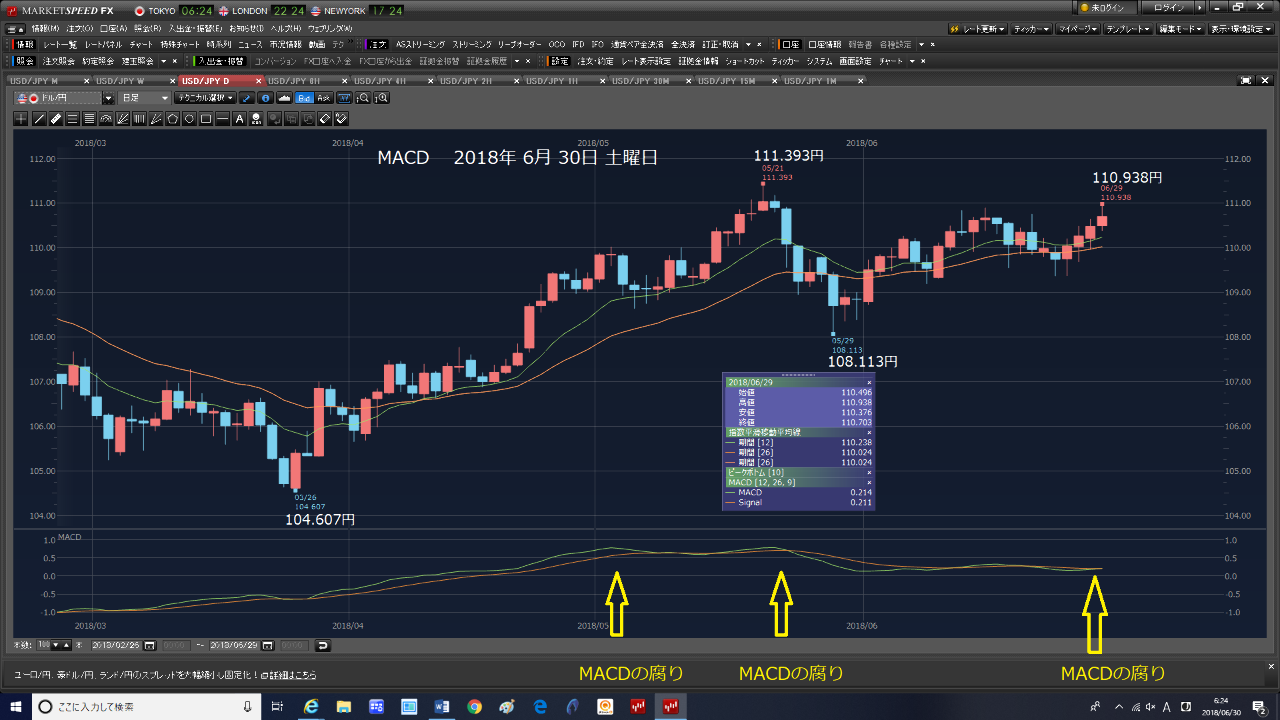Select the rectangle drawing tool
Viewport: 1280px width, 720px height.
click(206, 119)
